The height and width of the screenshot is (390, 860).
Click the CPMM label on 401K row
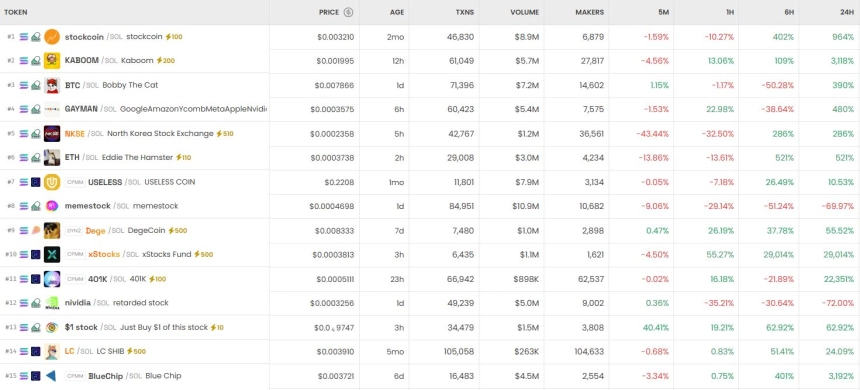pos(75,279)
